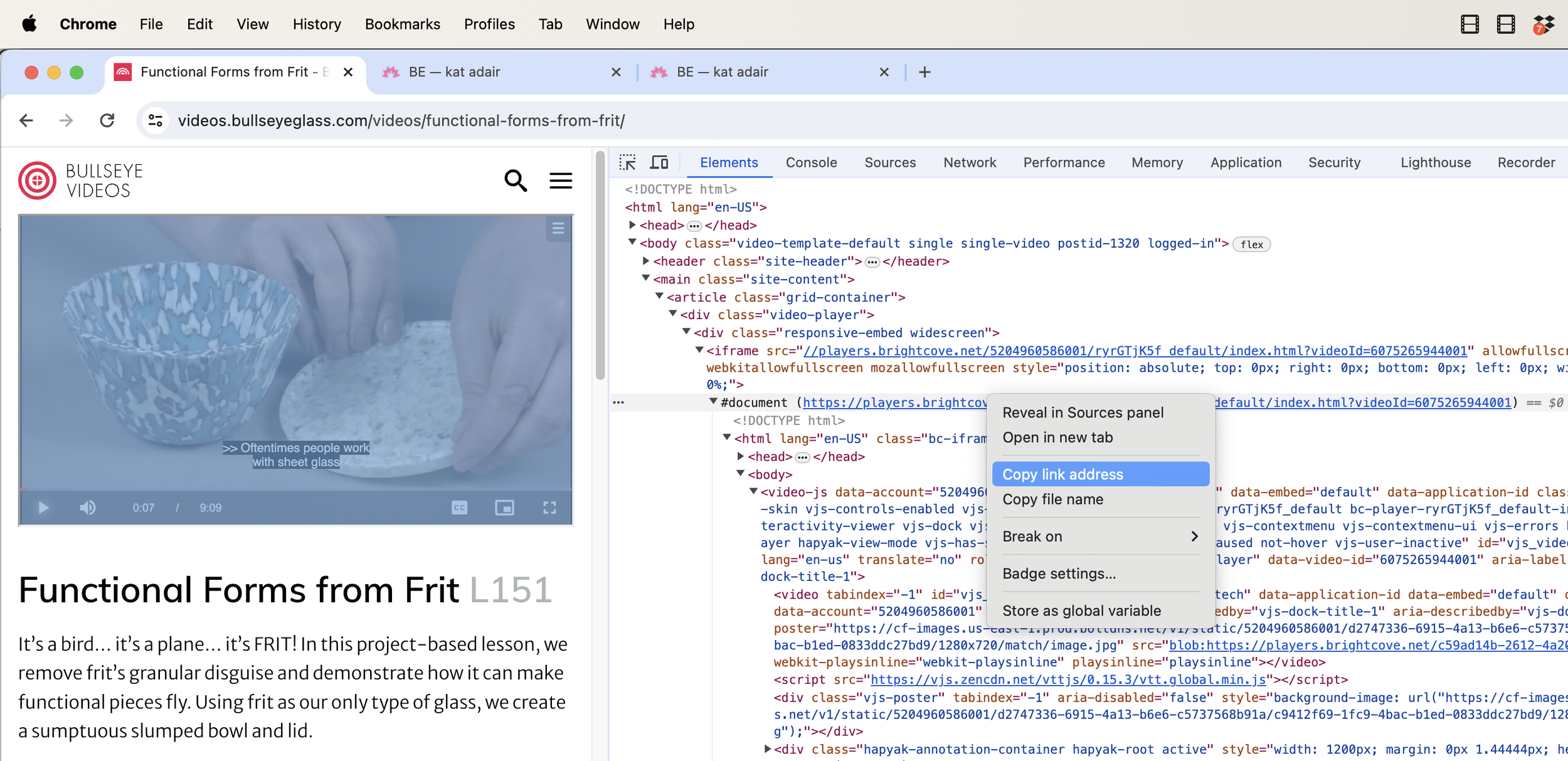Toggle closed captions on the video
Viewport: 1568px width, 761px height.
[x=459, y=508]
